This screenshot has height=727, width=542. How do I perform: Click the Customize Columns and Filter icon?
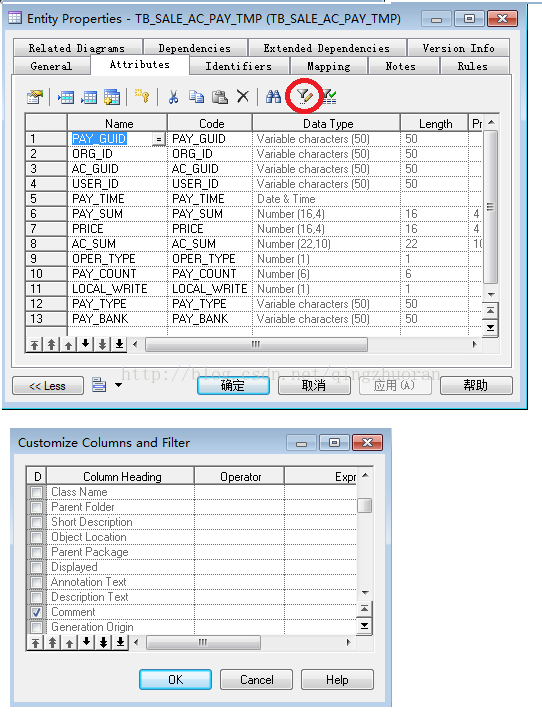304,96
